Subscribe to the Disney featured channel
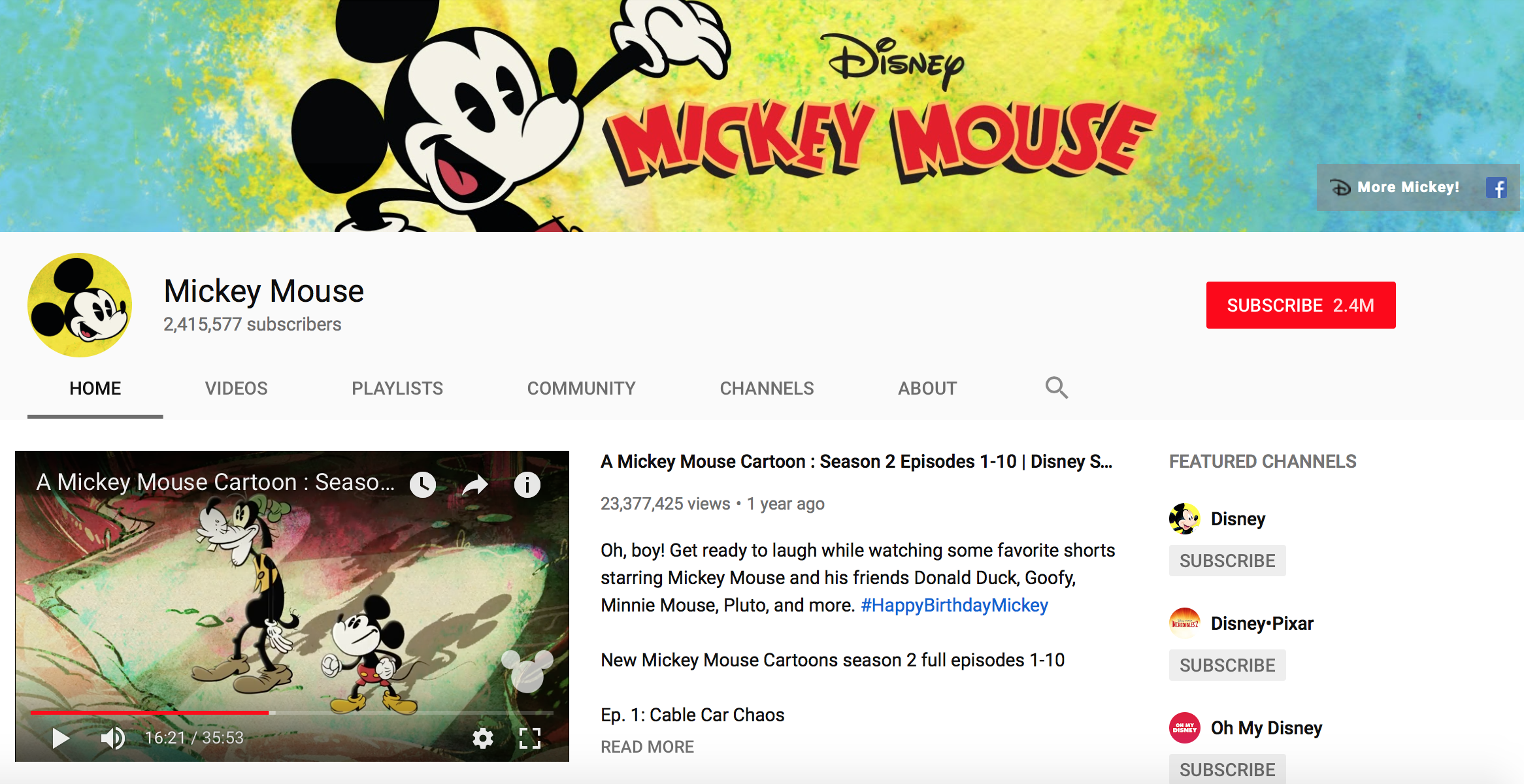The height and width of the screenshot is (784, 1524). [1227, 561]
